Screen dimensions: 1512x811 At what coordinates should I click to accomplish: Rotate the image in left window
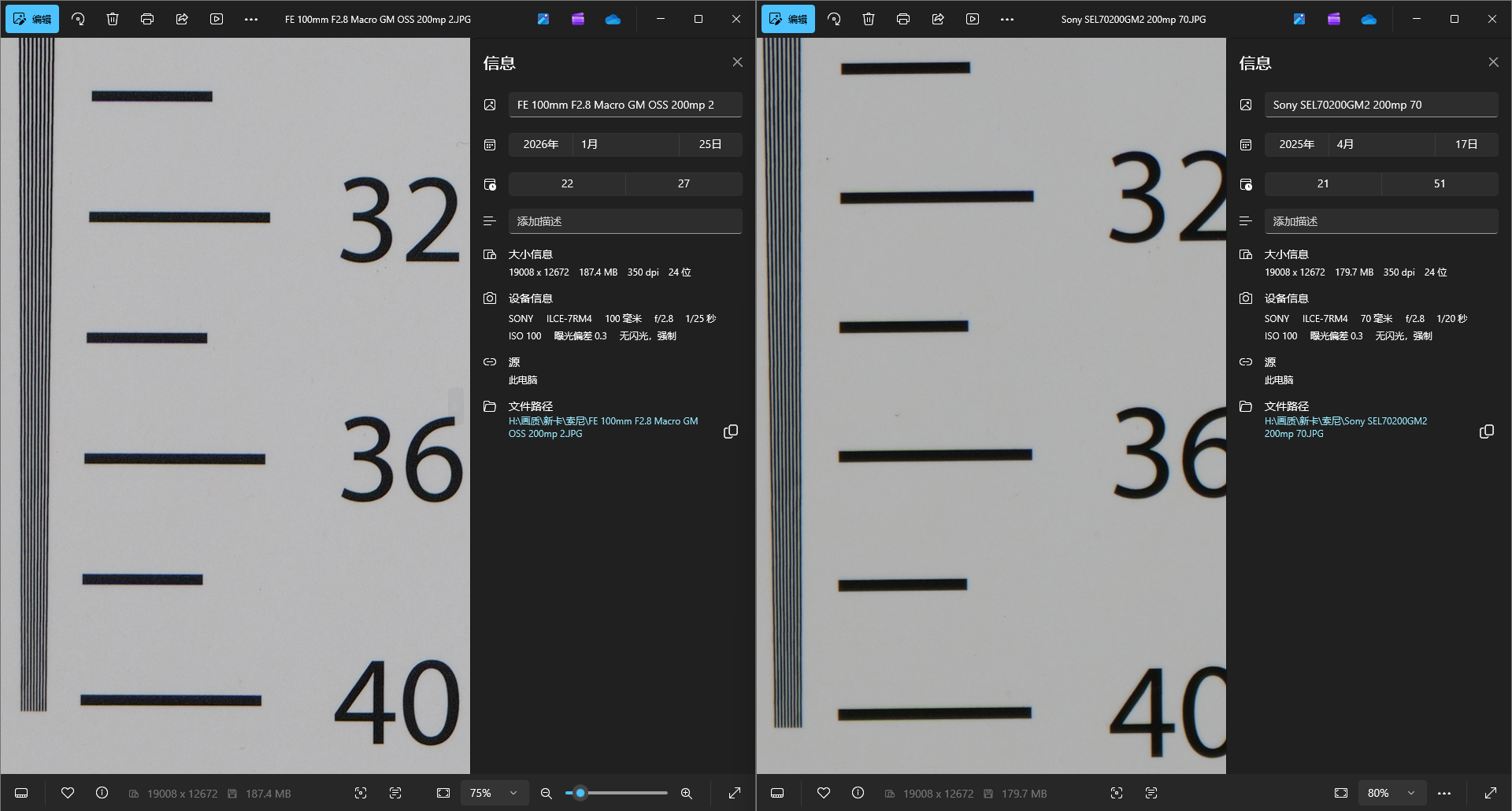78,19
